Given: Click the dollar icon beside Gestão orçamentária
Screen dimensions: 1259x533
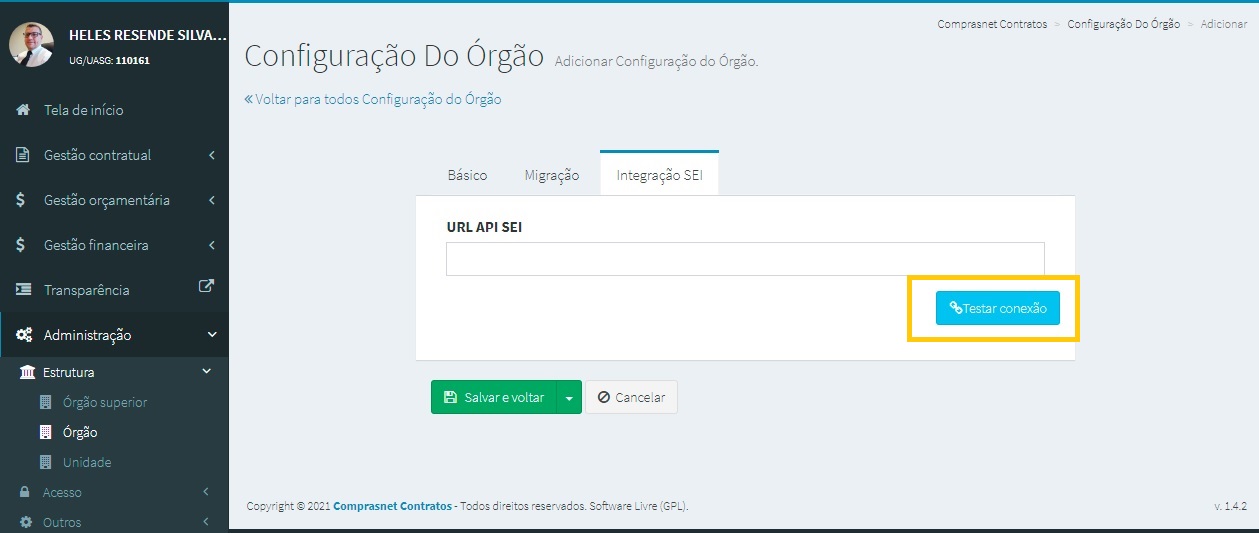Looking at the screenshot, I should [x=22, y=200].
